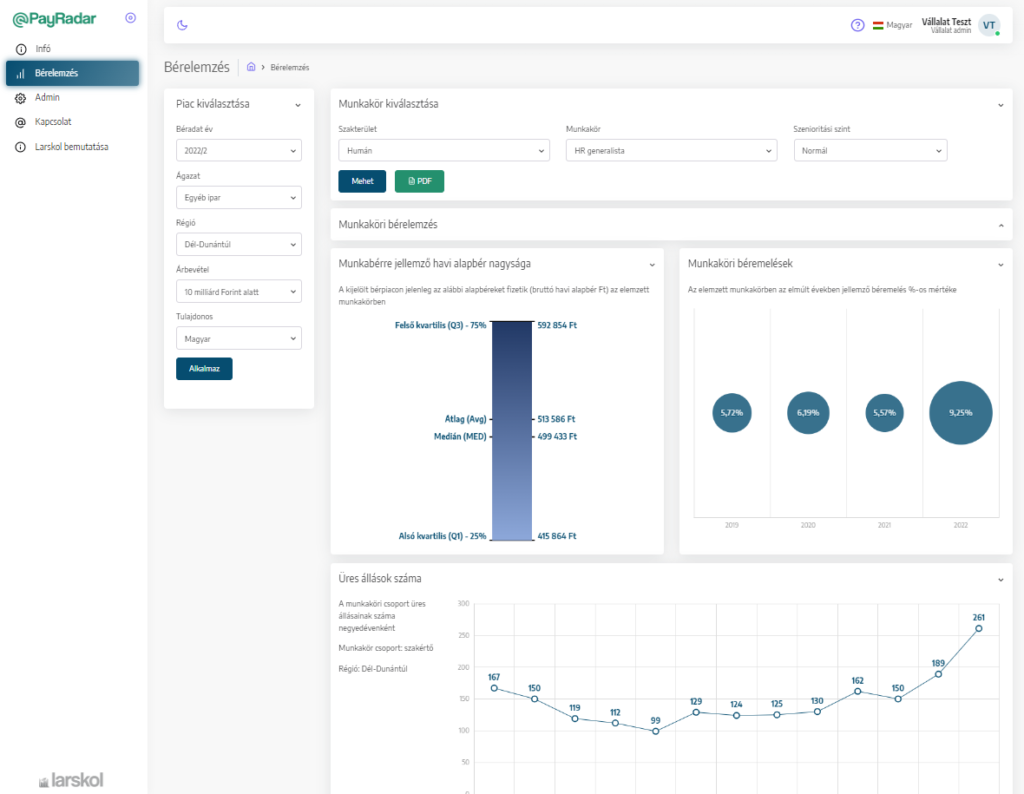
Task: Go to Admin in the sidebar
Action: pos(47,98)
